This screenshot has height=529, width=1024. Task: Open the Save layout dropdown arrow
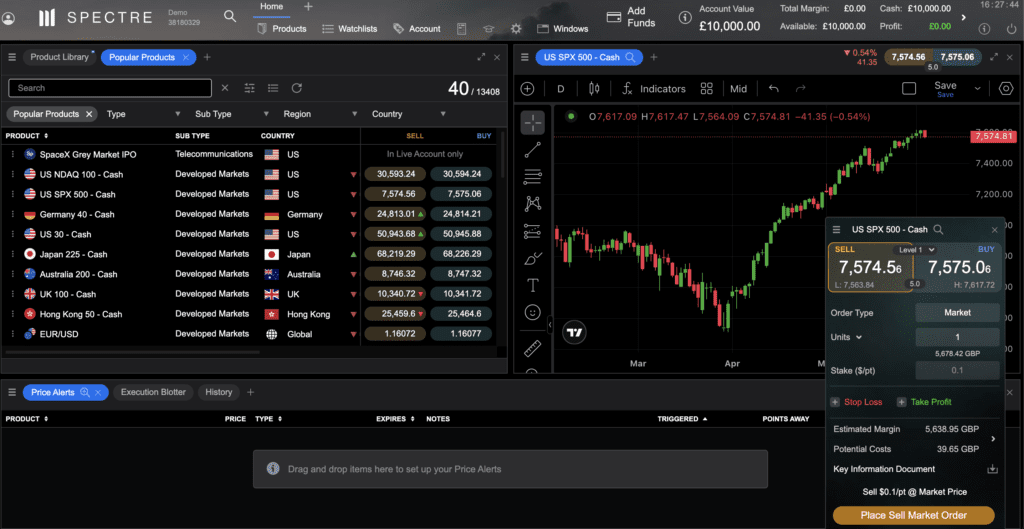[x=978, y=89]
